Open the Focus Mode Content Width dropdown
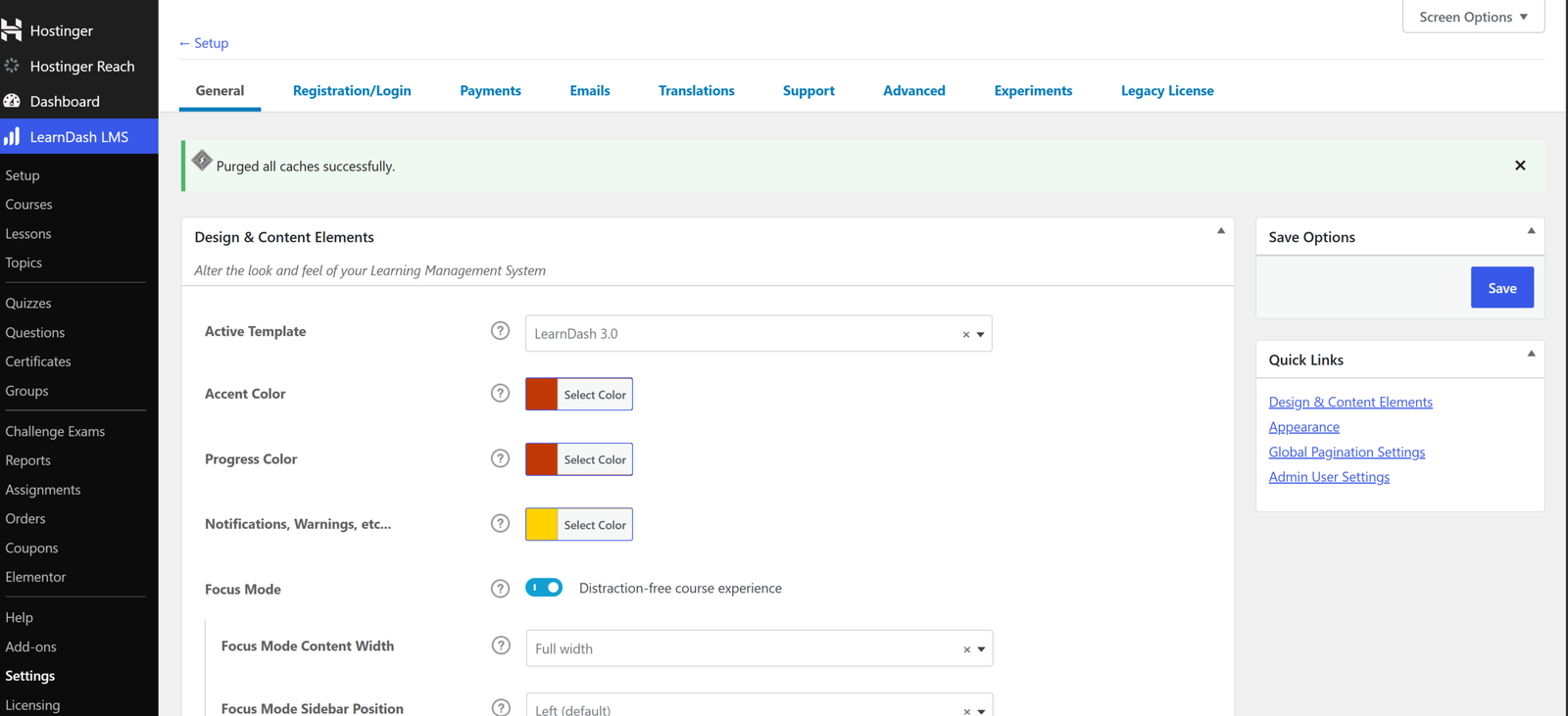This screenshot has width=1568, height=716. [759, 648]
